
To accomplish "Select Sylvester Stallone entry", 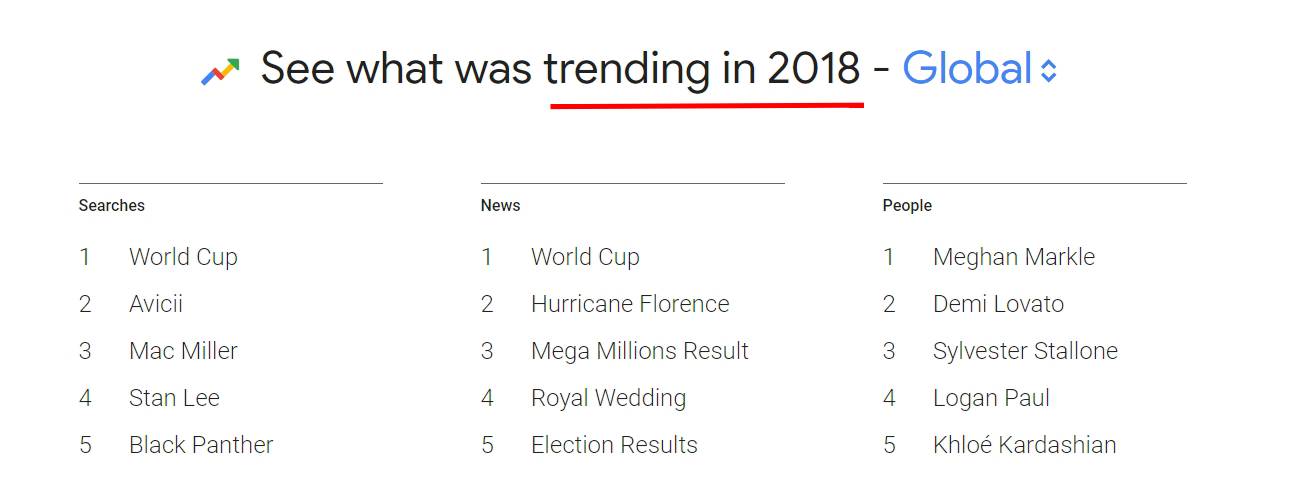I will 1025,351.
